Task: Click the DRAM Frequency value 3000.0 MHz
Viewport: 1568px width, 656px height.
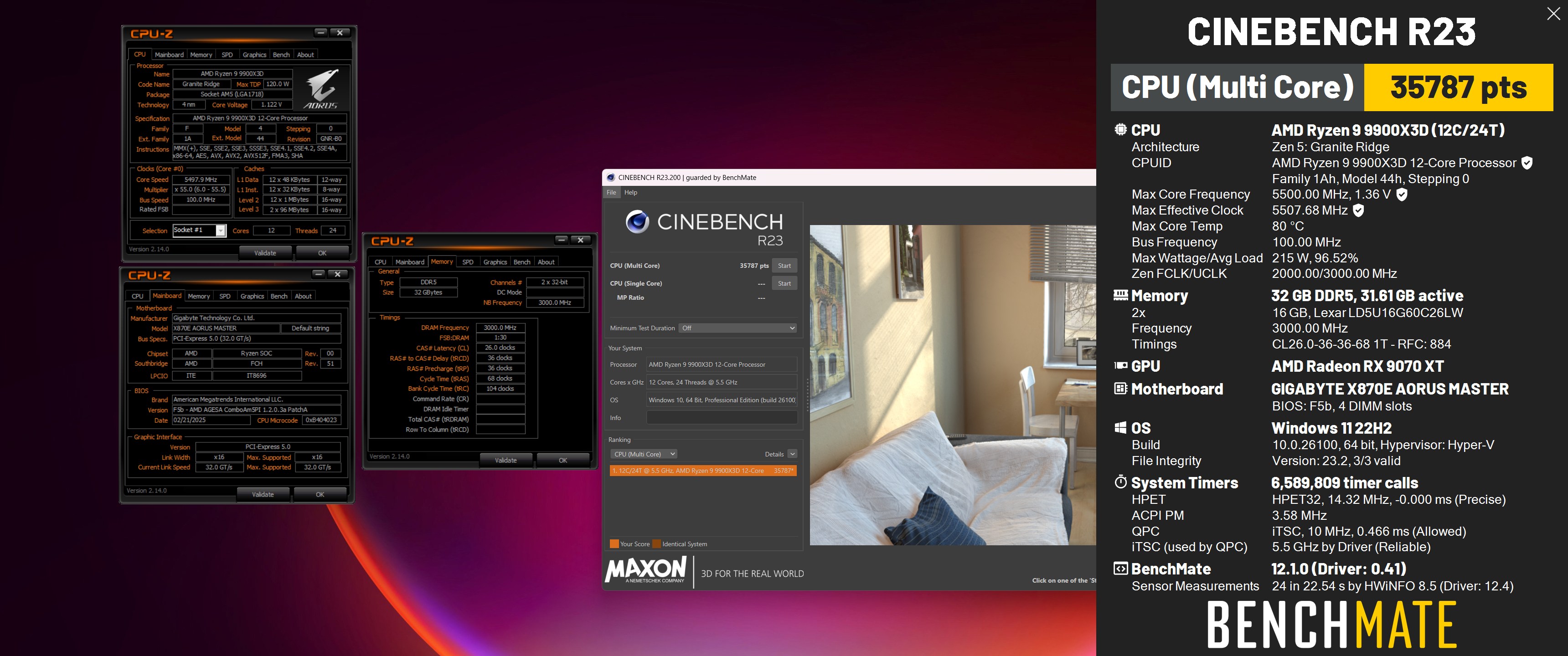Action: pos(500,328)
